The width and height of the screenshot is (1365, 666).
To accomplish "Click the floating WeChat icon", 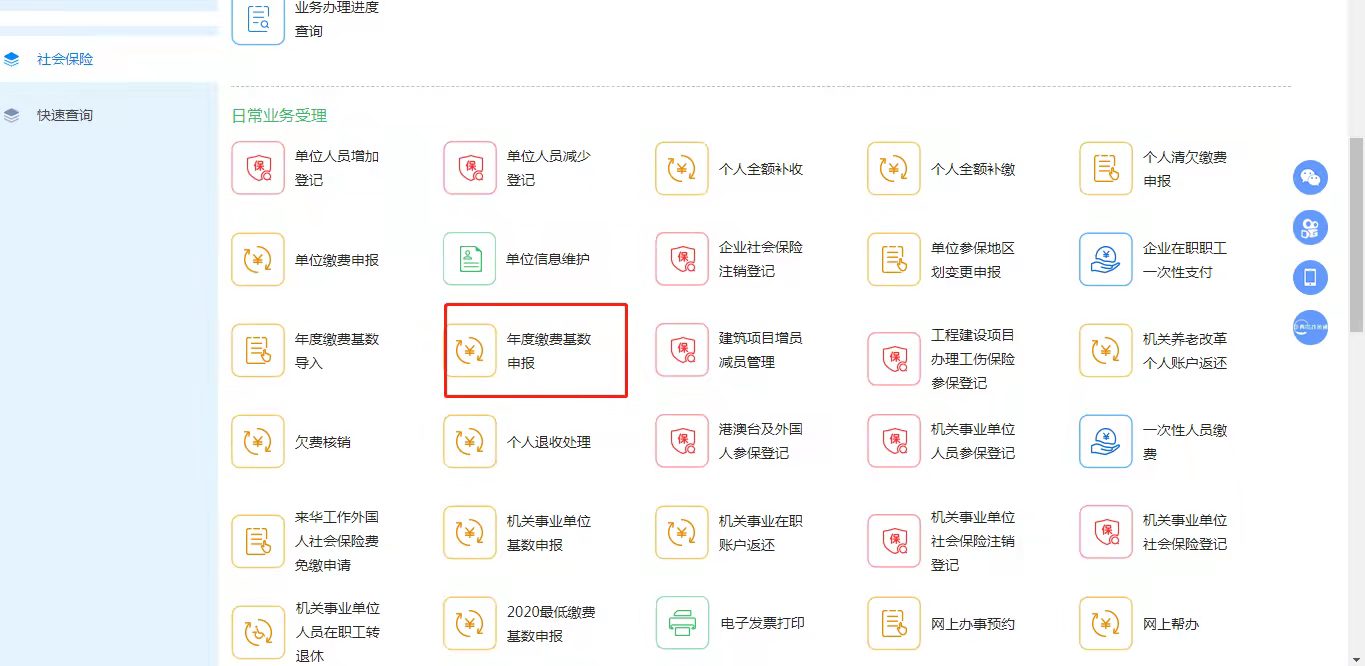I will pos(1310,178).
